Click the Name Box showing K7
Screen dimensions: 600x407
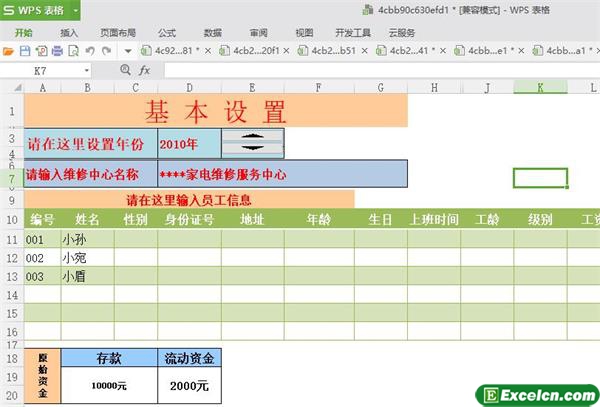tap(47, 71)
